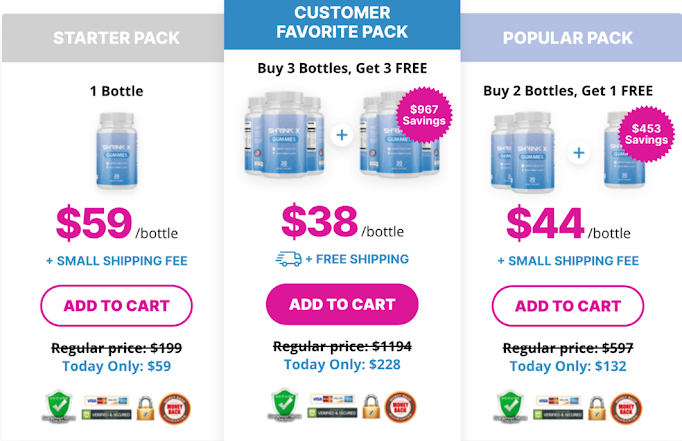Click the green secure shield in Starter Pack
Screen dimensions: 682x441
click(x=60, y=406)
